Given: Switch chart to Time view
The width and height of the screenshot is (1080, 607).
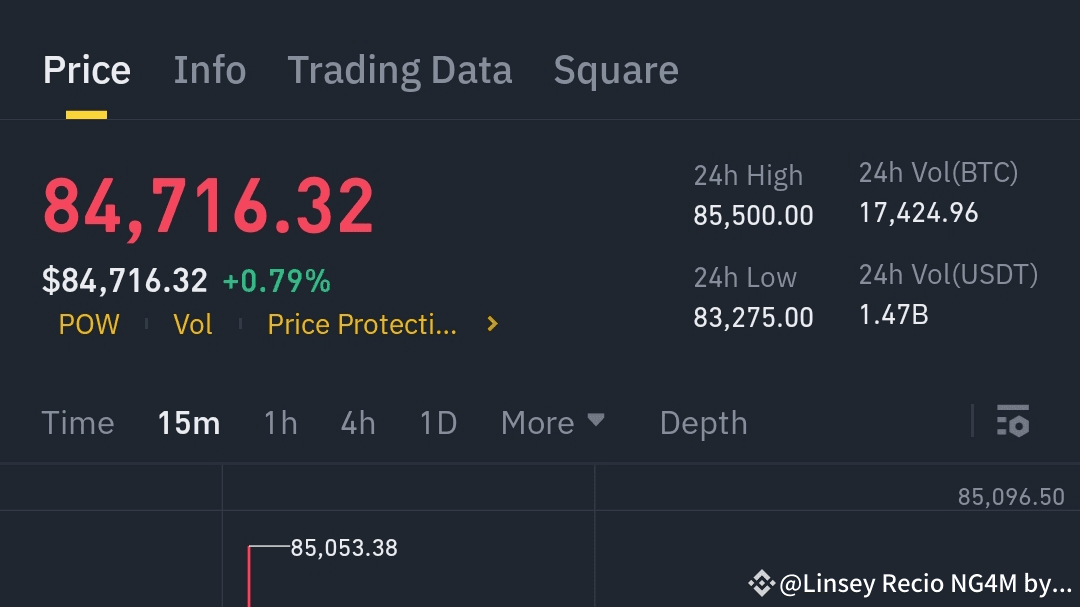Looking at the screenshot, I should [x=78, y=423].
